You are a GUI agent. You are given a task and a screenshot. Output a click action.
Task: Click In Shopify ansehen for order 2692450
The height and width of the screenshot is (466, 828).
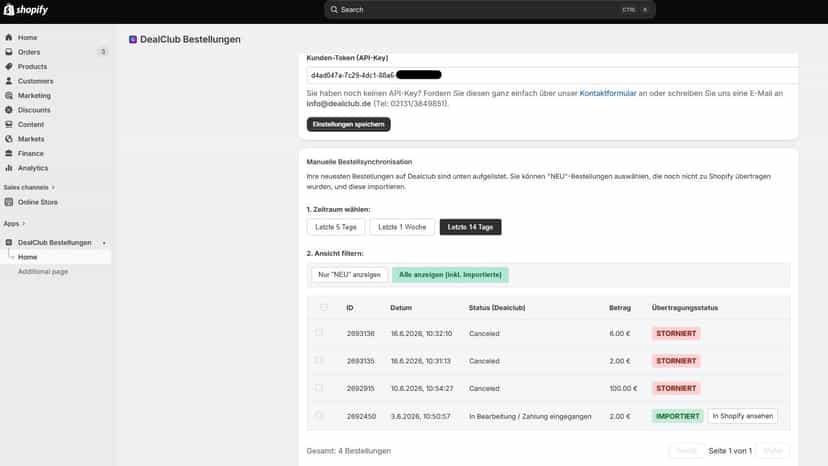742,416
